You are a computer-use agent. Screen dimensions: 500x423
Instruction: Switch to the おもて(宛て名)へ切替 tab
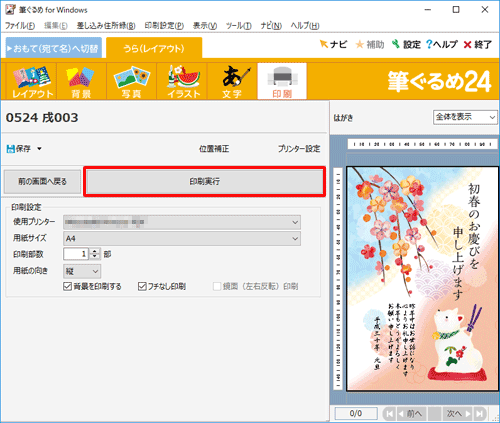54,48
